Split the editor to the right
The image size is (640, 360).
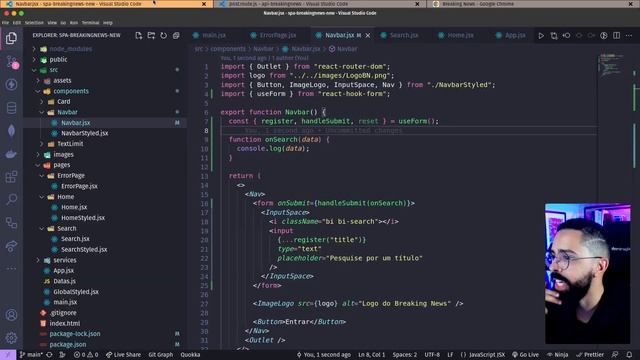(x=617, y=36)
